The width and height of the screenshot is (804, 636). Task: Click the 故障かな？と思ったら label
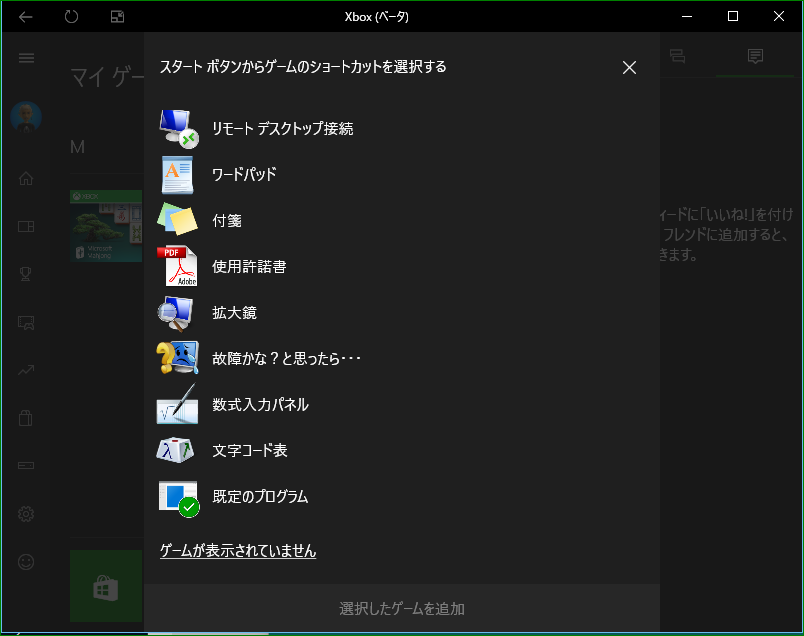pyautogui.click(x=287, y=359)
